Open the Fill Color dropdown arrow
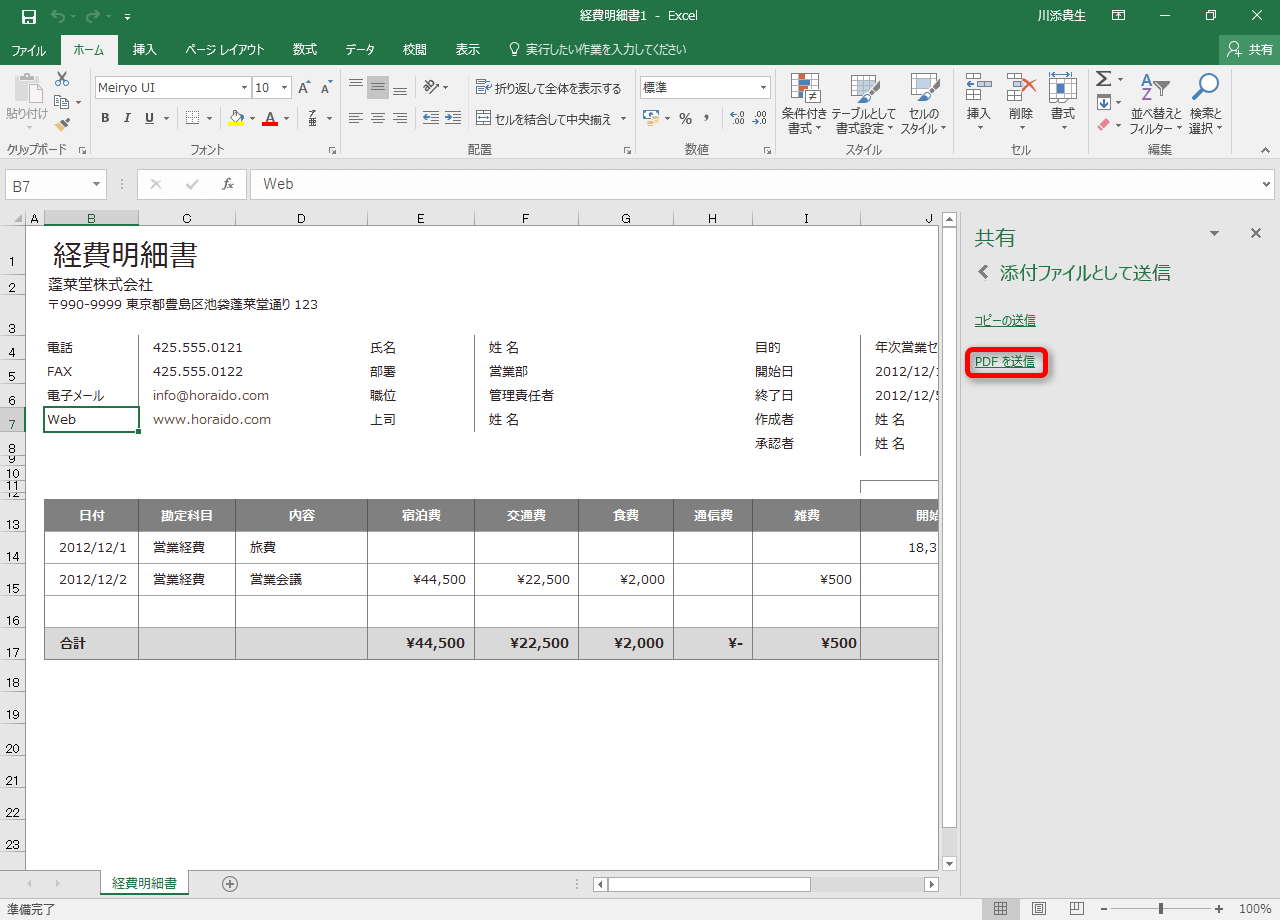Screen dimensions: 1280x920 [x=252, y=118]
